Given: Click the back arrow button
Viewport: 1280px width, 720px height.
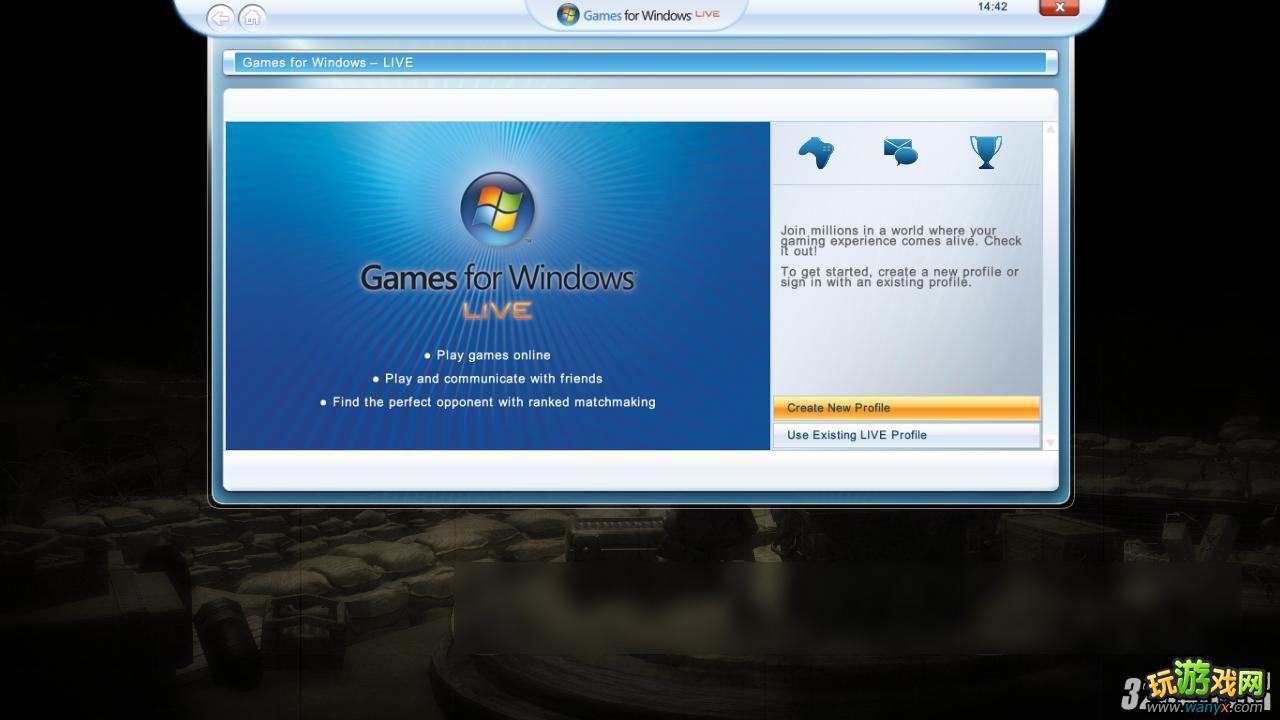Looking at the screenshot, I should click(220, 17).
